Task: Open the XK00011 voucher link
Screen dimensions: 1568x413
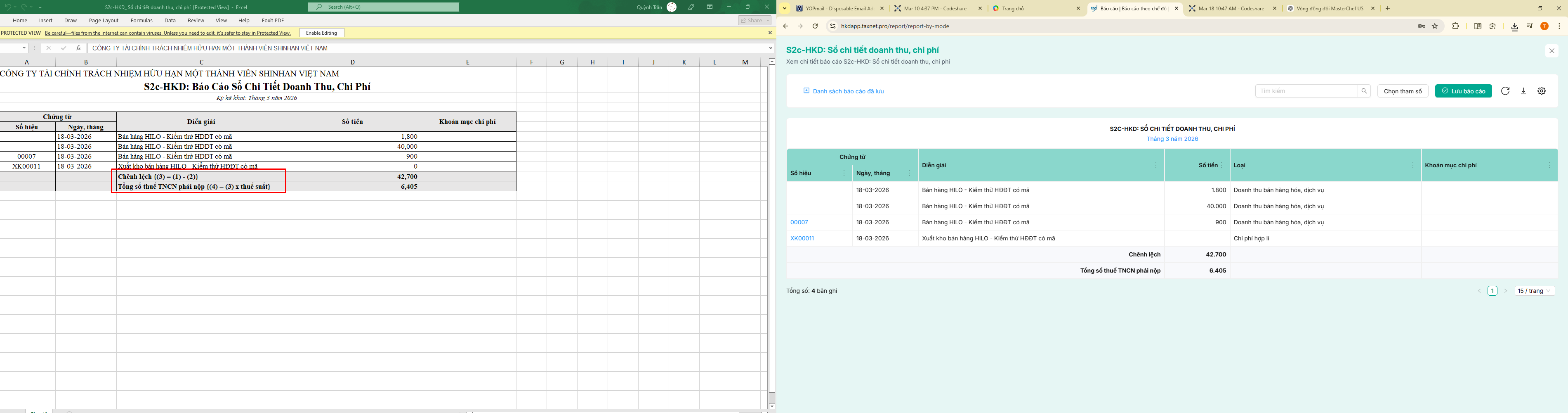Action: 802,238
